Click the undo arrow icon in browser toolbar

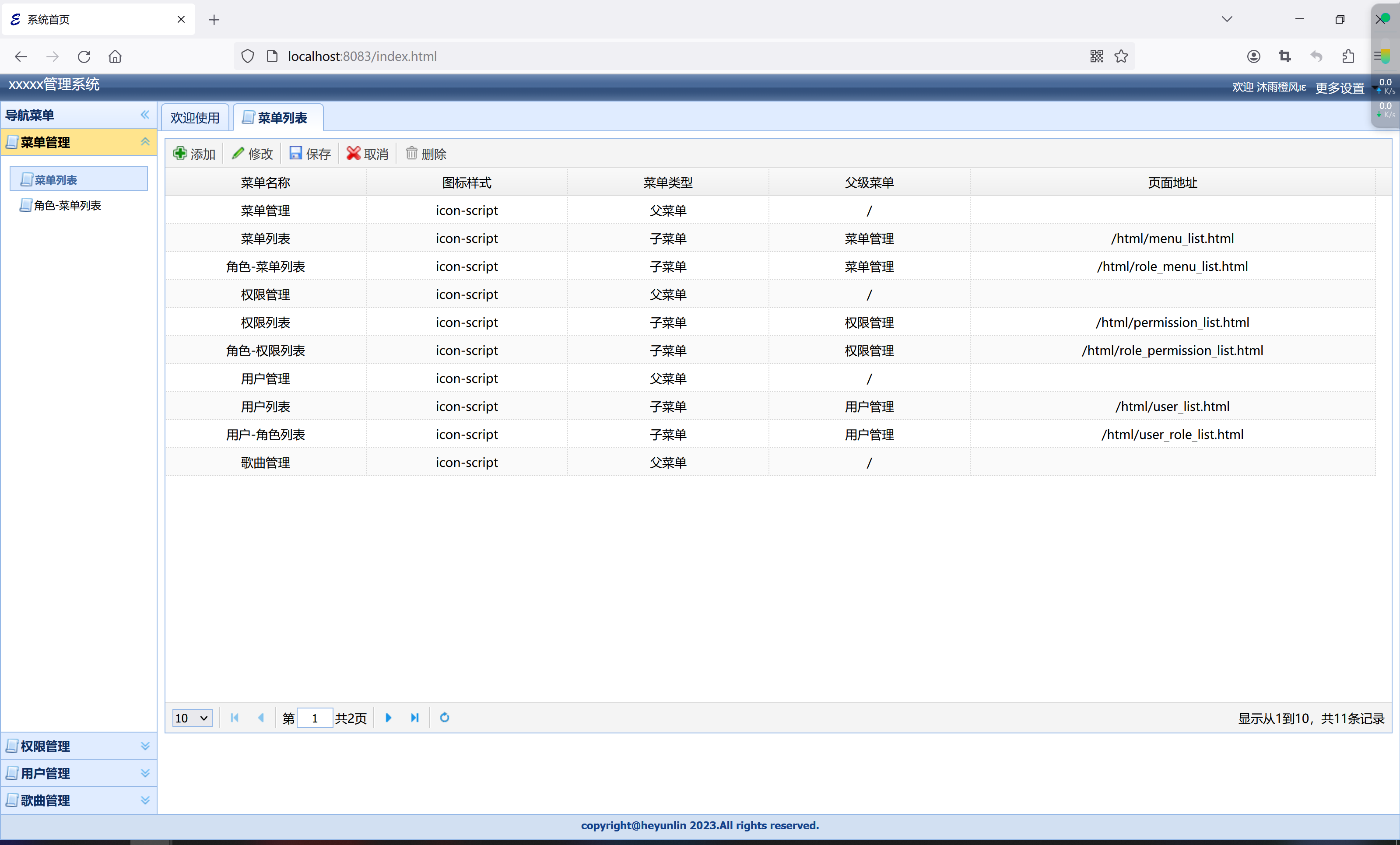point(1316,56)
